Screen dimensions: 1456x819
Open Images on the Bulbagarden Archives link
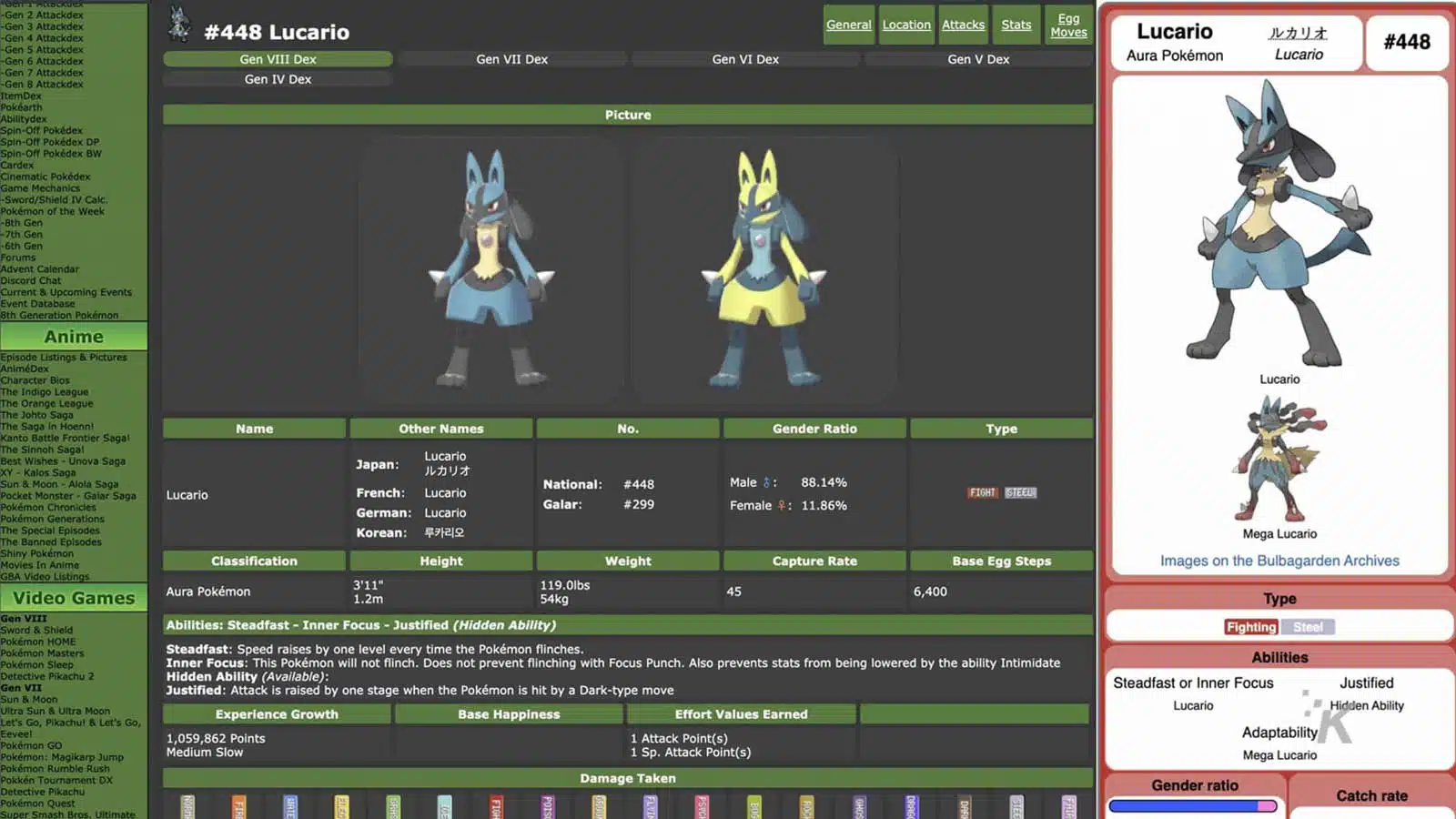[x=1279, y=561]
